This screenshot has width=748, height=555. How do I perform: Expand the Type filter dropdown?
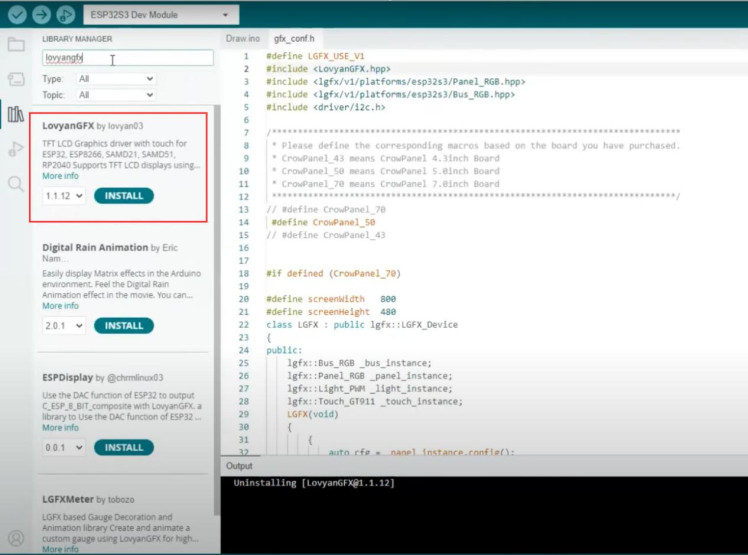pyautogui.click(x=116, y=78)
